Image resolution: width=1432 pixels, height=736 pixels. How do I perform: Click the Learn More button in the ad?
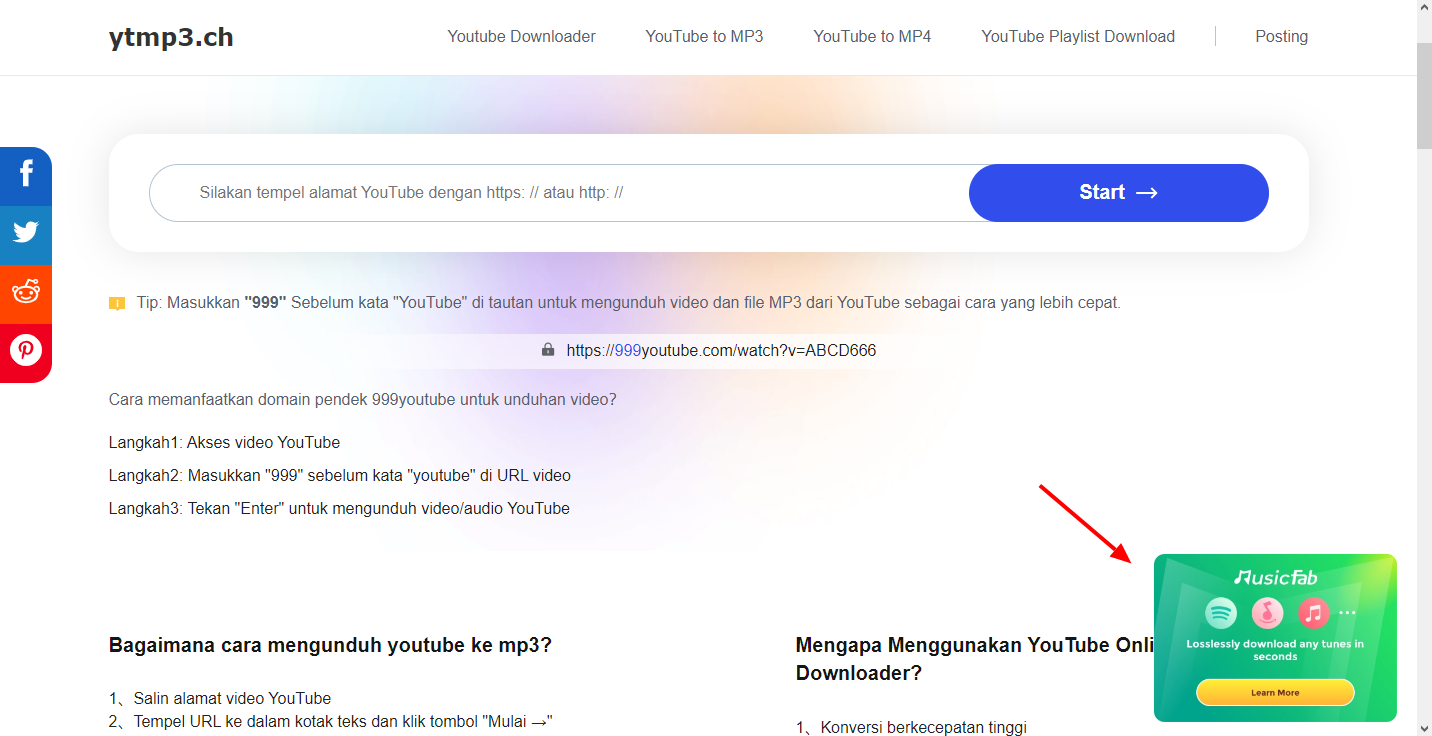(1275, 692)
